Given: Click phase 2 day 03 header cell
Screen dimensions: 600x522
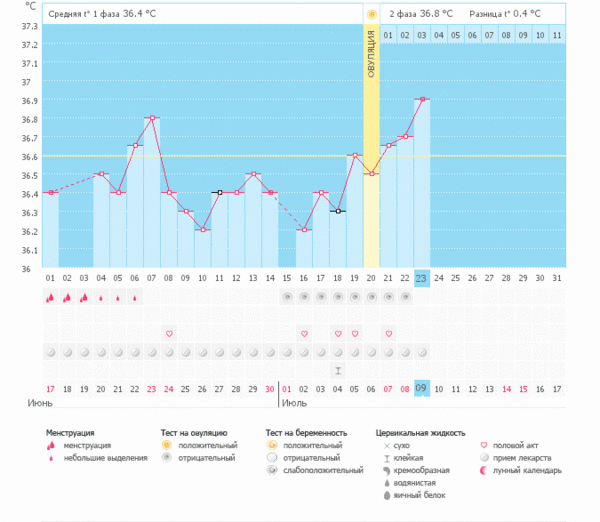Looking at the screenshot, I should click(x=422, y=35).
